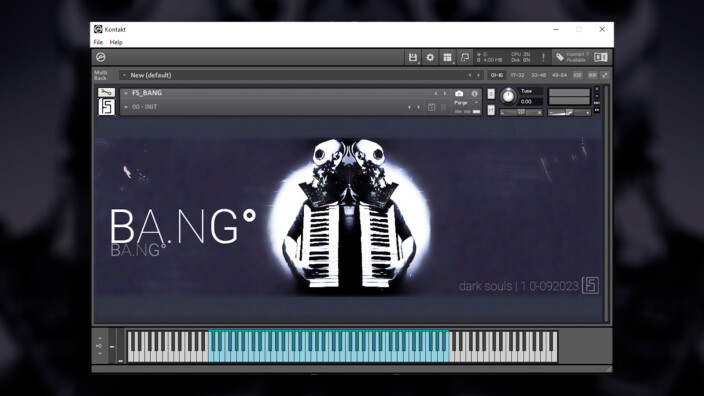
Task: Toggle the KSP multi-script button
Action: (x=577, y=75)
